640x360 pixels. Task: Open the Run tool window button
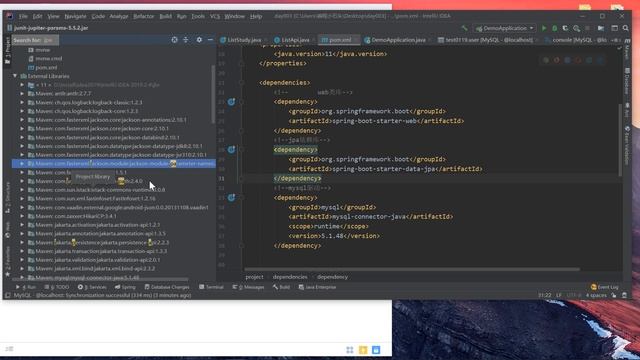point(26,287)
